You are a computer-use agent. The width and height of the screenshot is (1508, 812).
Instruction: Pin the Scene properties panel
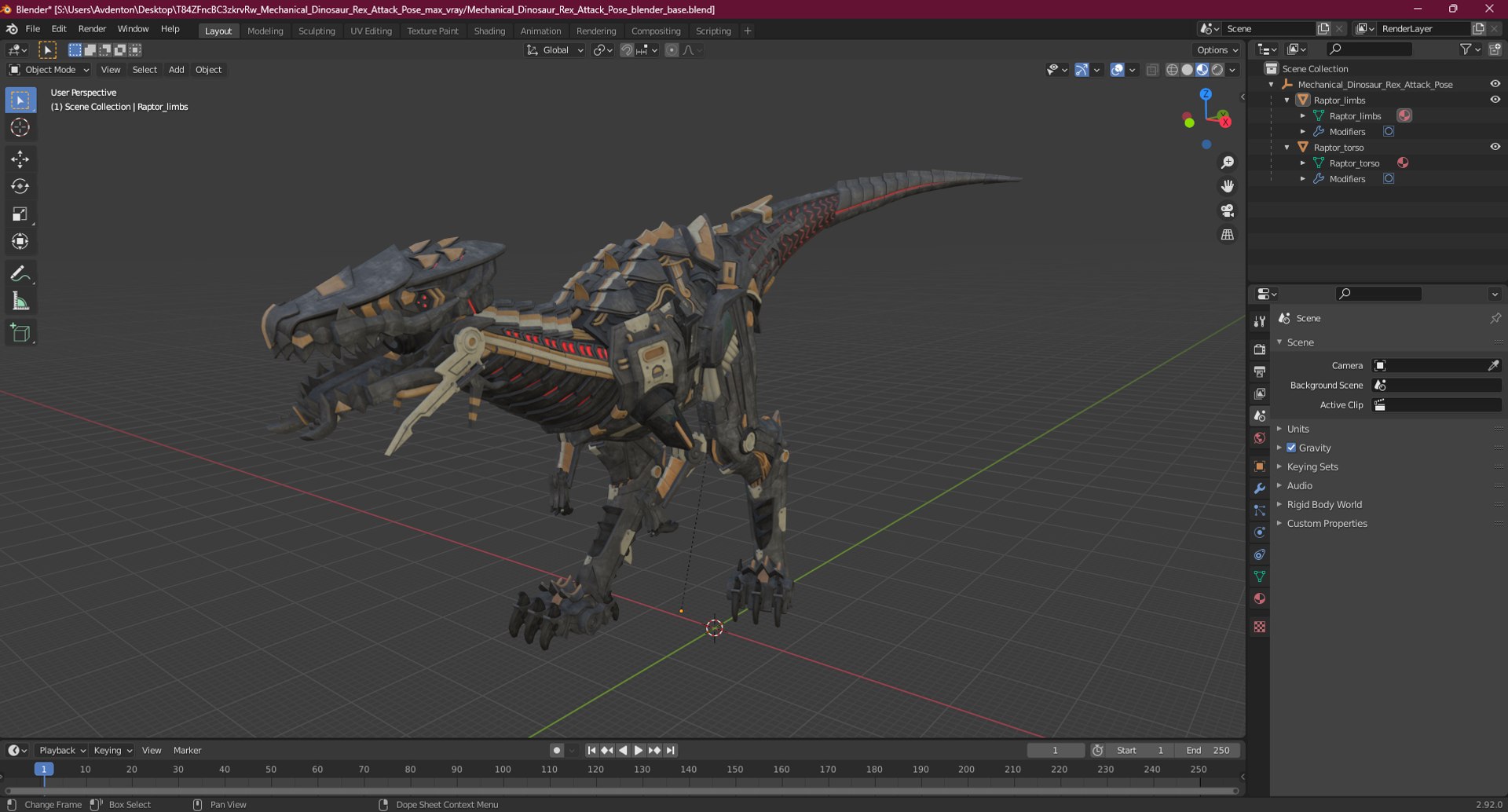[x=1495, y=318]
